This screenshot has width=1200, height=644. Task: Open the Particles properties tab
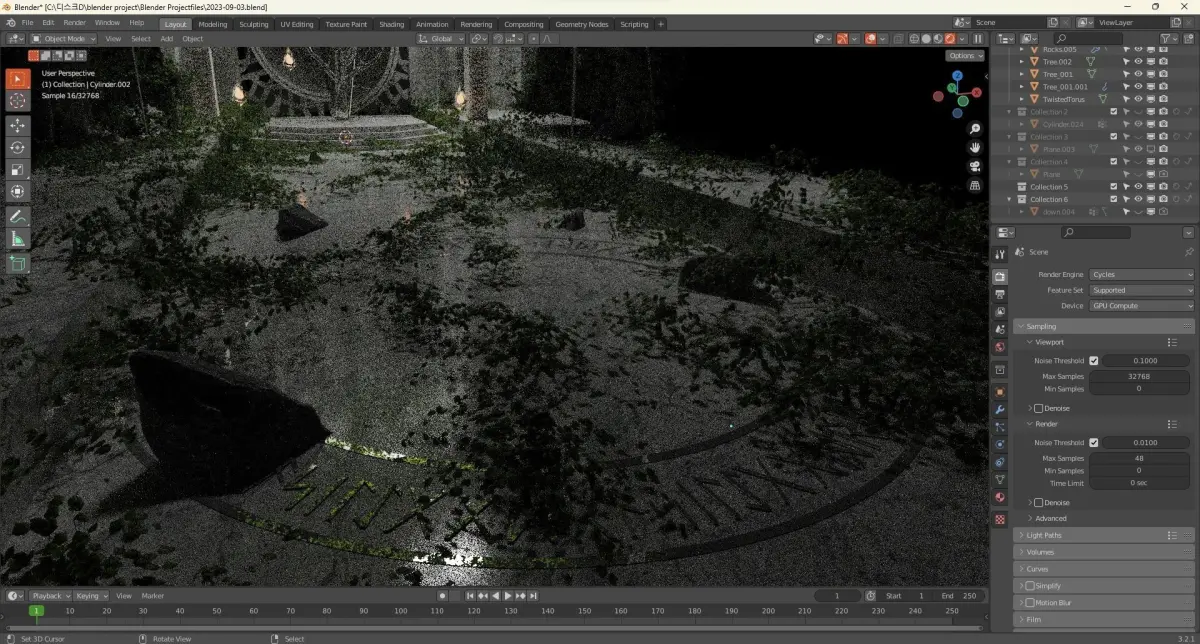pyautogui.click(x=1000, y=427)
